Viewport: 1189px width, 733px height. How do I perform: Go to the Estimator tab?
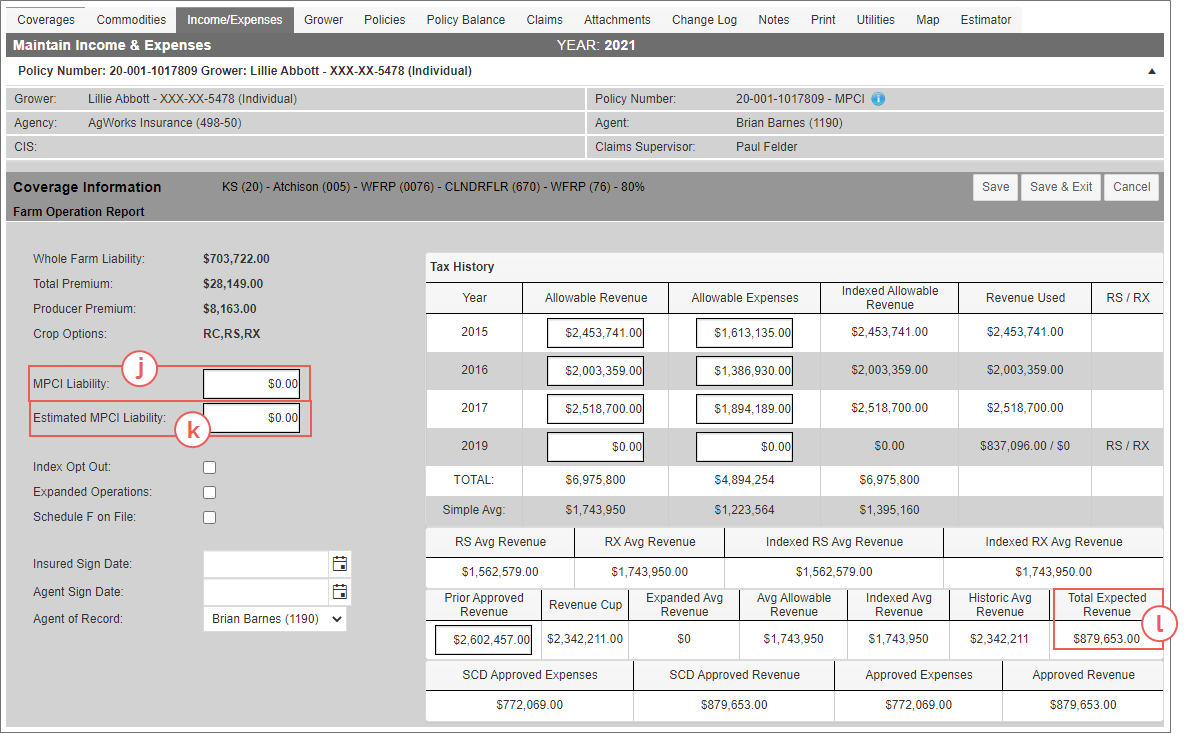(x=985, y=20)
